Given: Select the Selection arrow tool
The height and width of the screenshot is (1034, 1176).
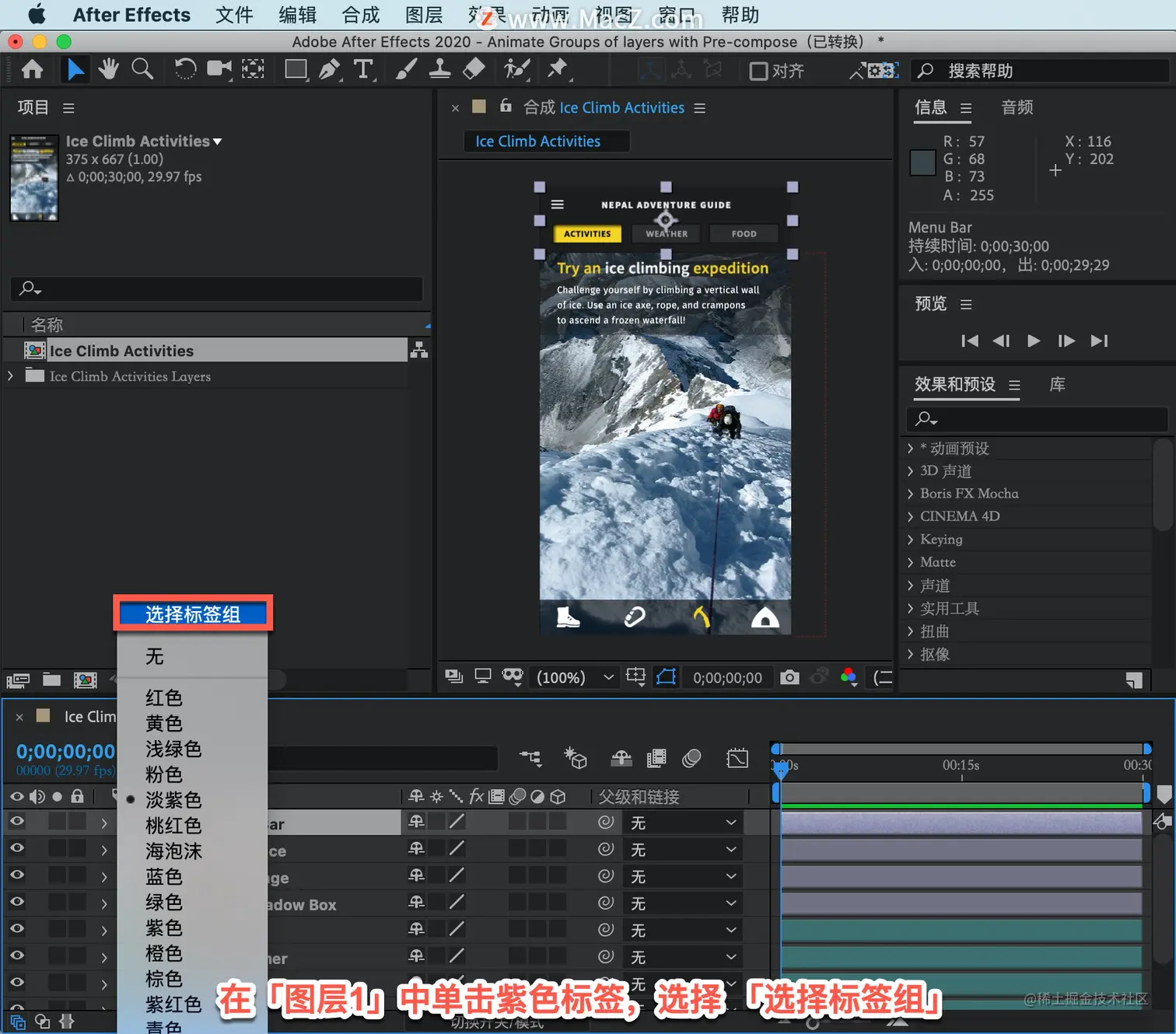Looking at the screenshot, I should pos(75,70).
